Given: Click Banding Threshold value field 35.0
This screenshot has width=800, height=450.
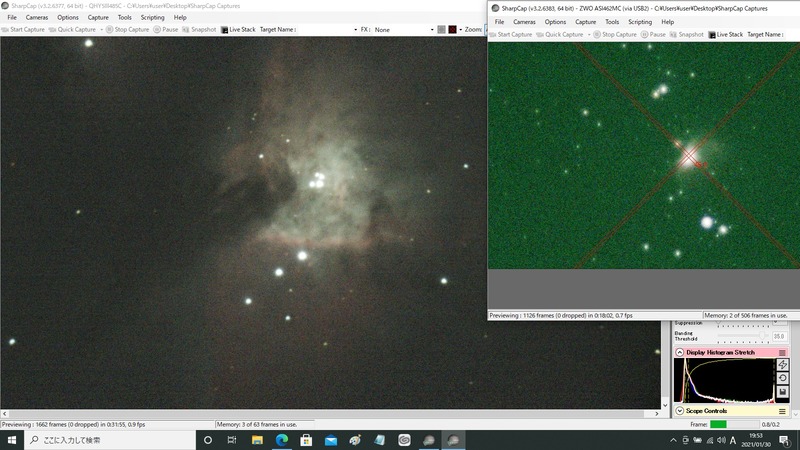Looking at the screenshot, I should [x=779, y=336].
